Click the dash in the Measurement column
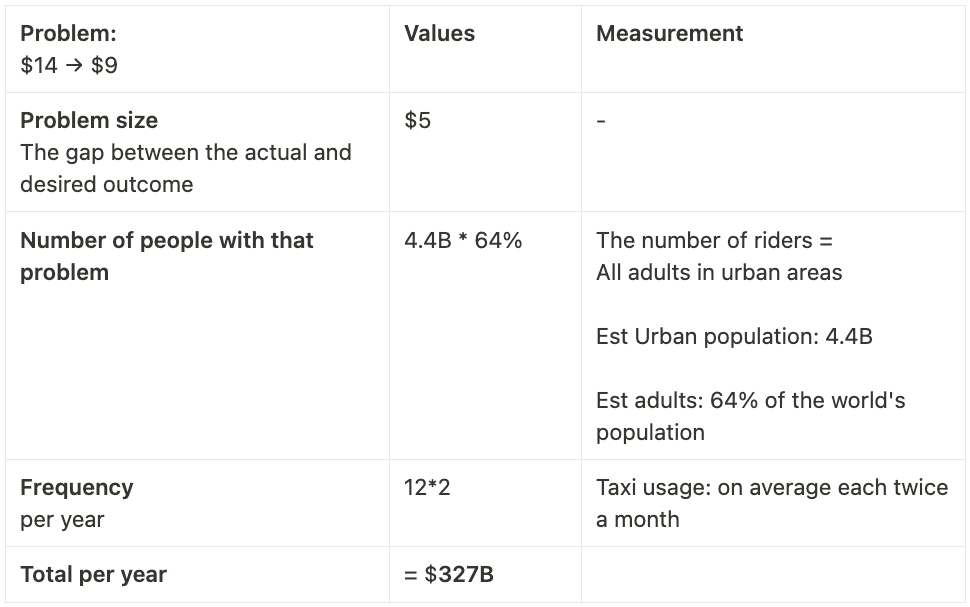The height and width of the screenshot is (607, 970). [x=601, y=120]
